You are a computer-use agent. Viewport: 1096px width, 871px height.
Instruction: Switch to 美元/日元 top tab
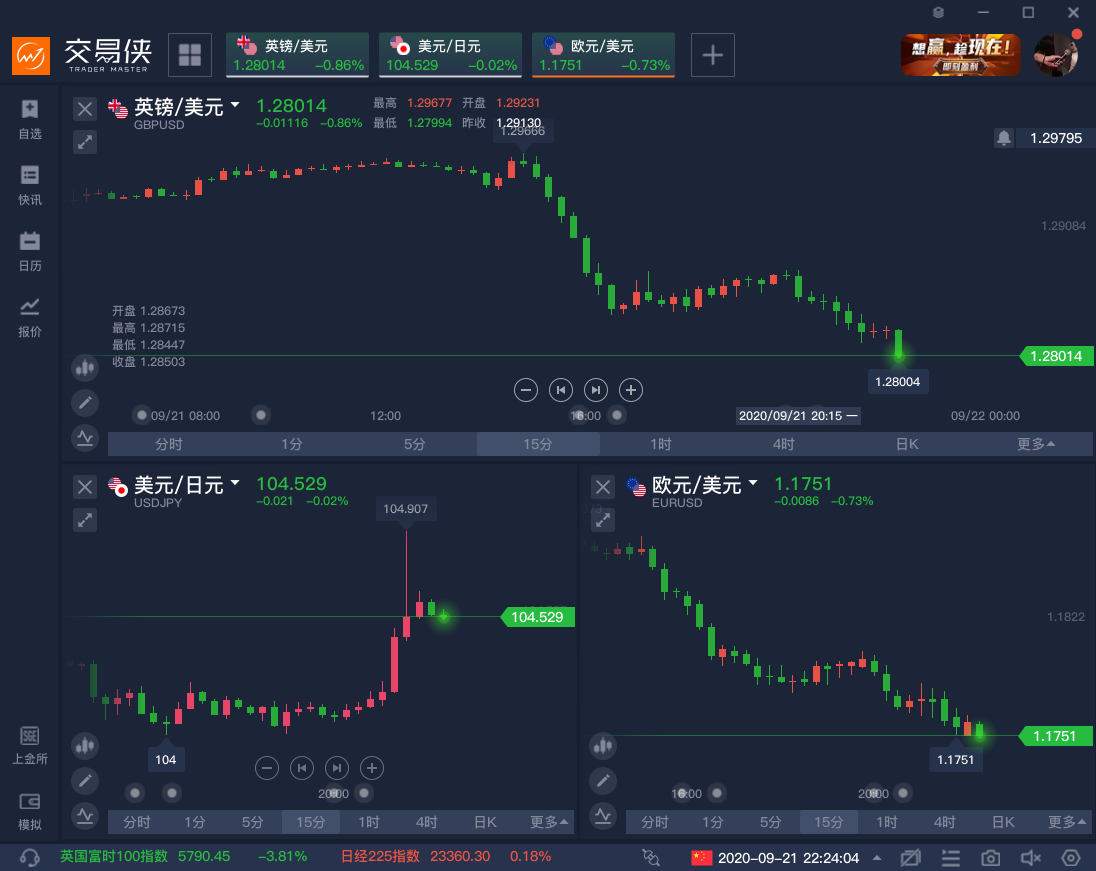click(450, 55)
